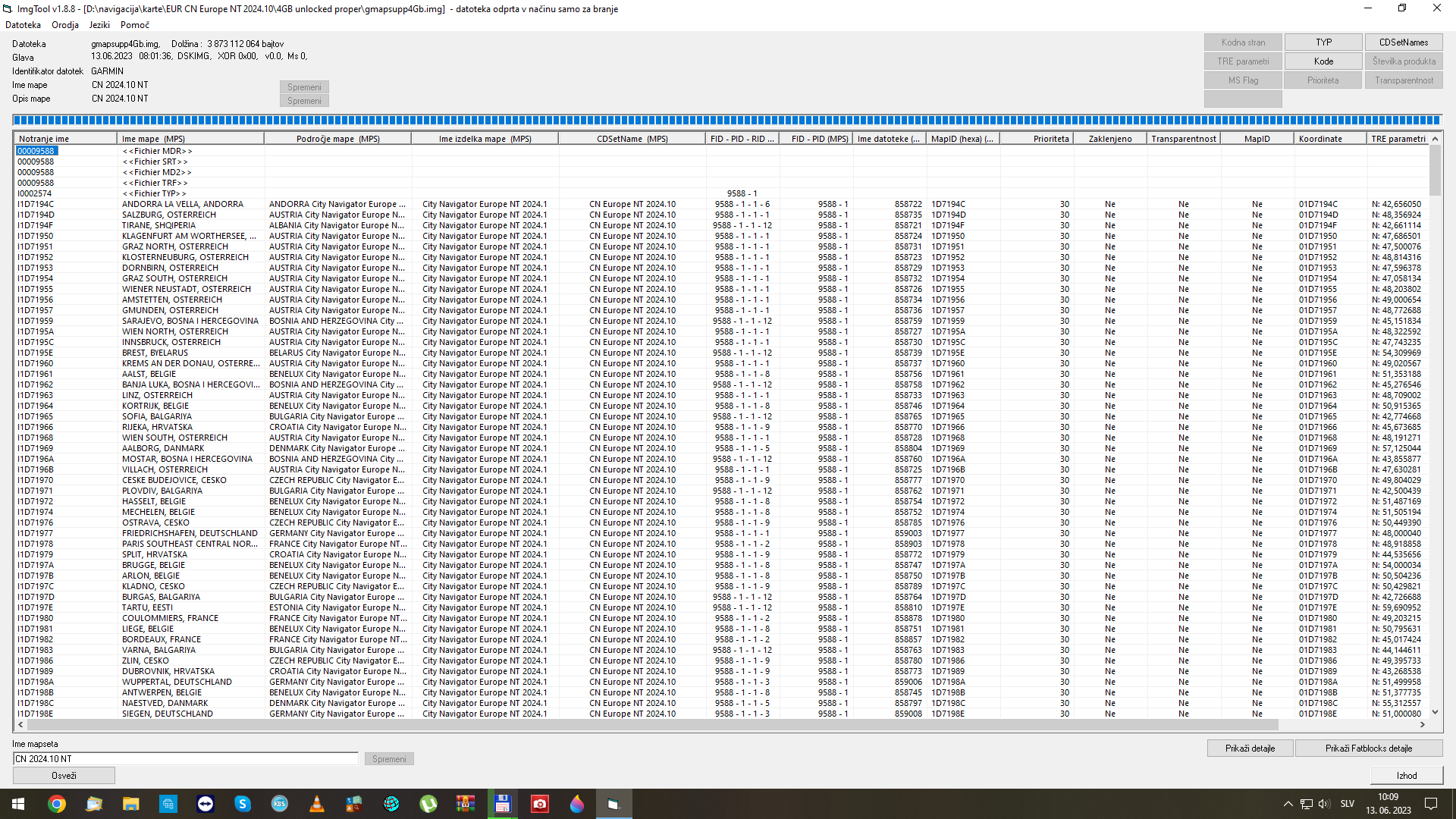Open the Datoteka menu
Image resolution: width=1456 pixels, height=819 pixels.
[x=23, y=25]
